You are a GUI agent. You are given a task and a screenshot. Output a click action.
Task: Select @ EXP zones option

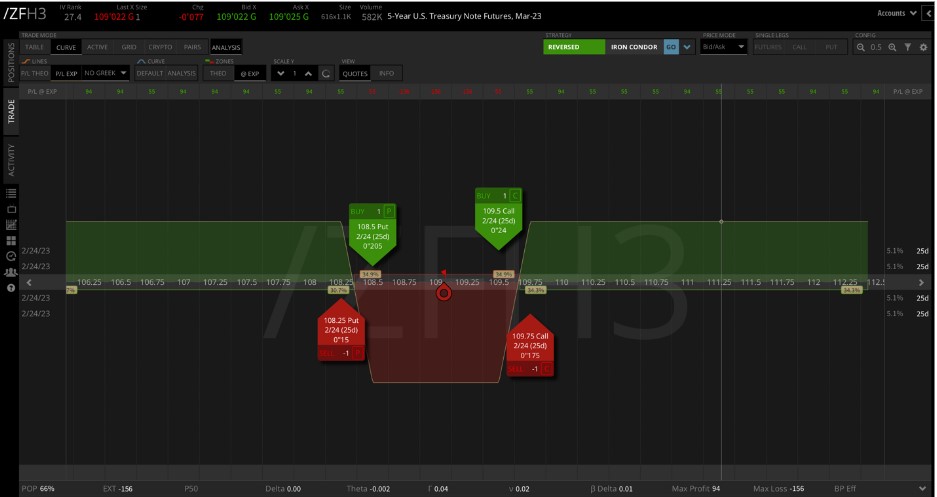pos(250,73)
